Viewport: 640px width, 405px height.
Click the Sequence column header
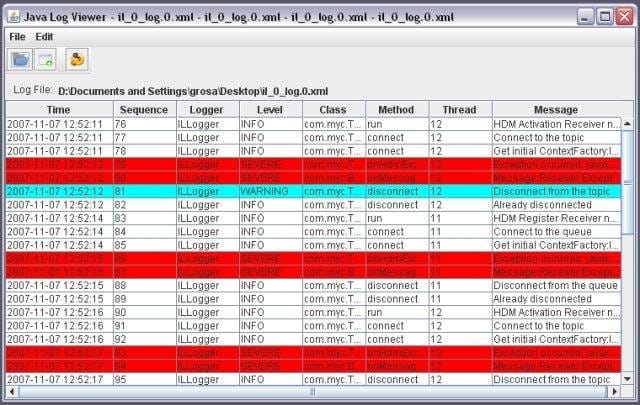coord(144,110)
